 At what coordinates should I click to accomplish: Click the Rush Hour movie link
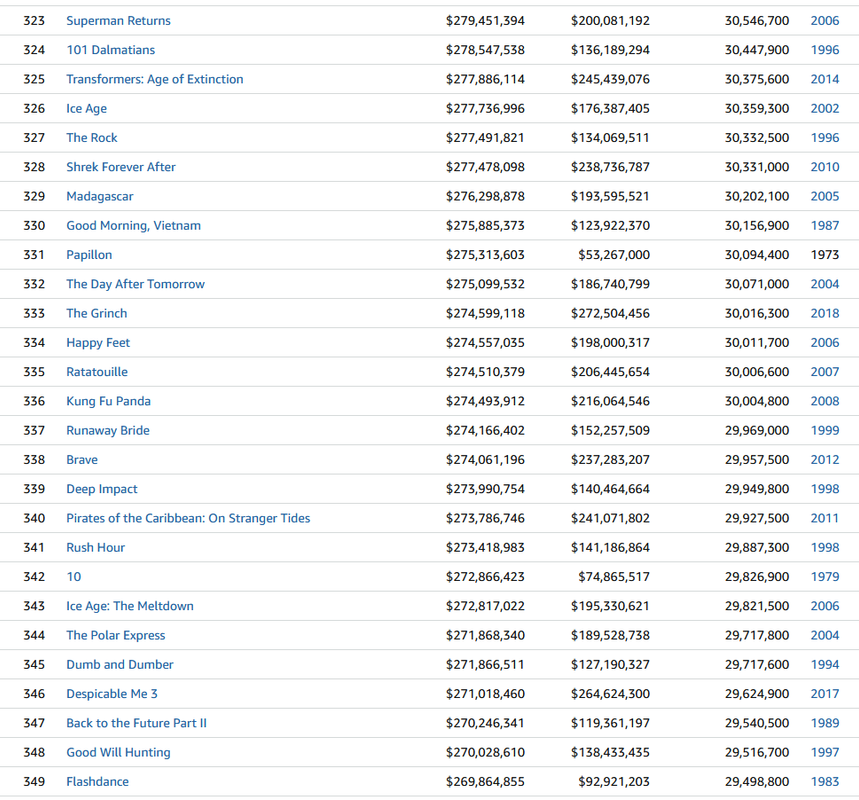click(95, 547)
